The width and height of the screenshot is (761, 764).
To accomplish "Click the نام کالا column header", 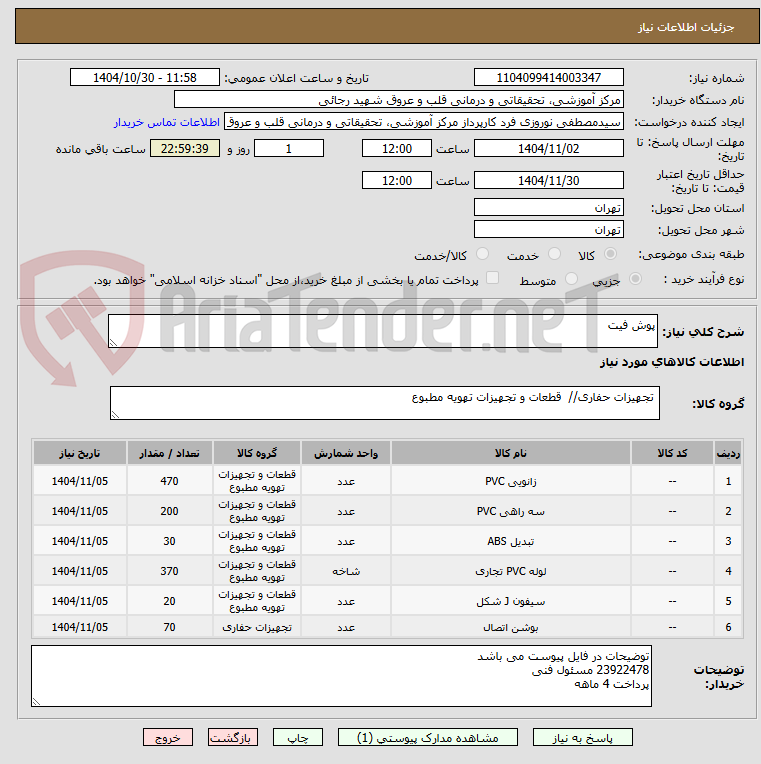I will [511, 453].
